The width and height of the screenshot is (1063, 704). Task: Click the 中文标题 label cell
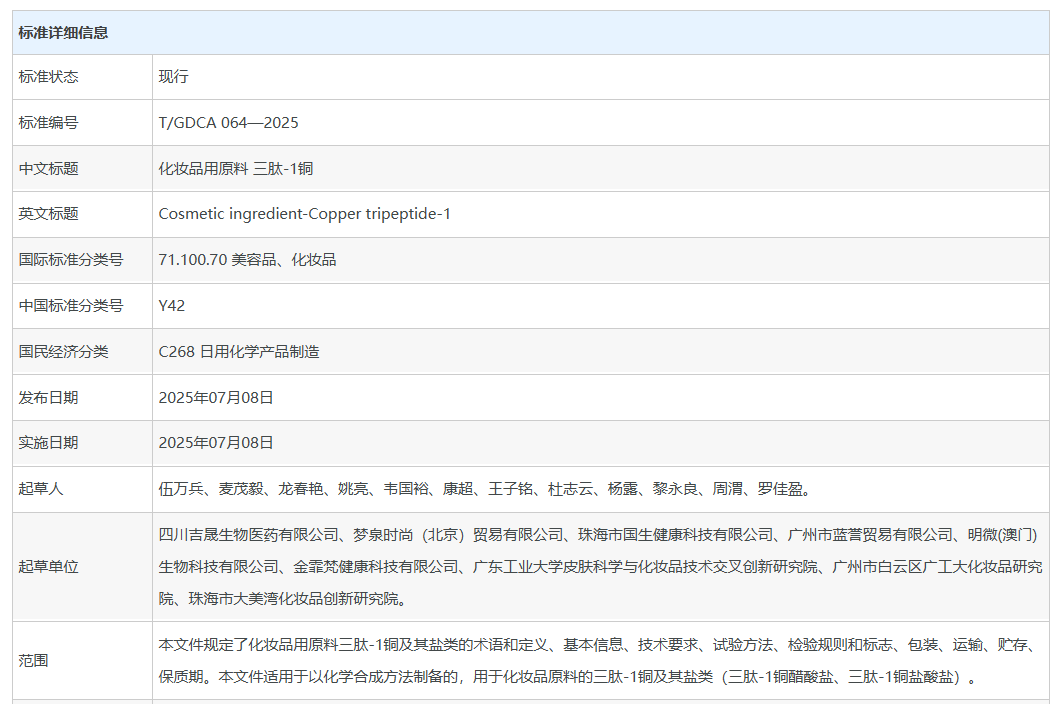click(x=48, y=169)
